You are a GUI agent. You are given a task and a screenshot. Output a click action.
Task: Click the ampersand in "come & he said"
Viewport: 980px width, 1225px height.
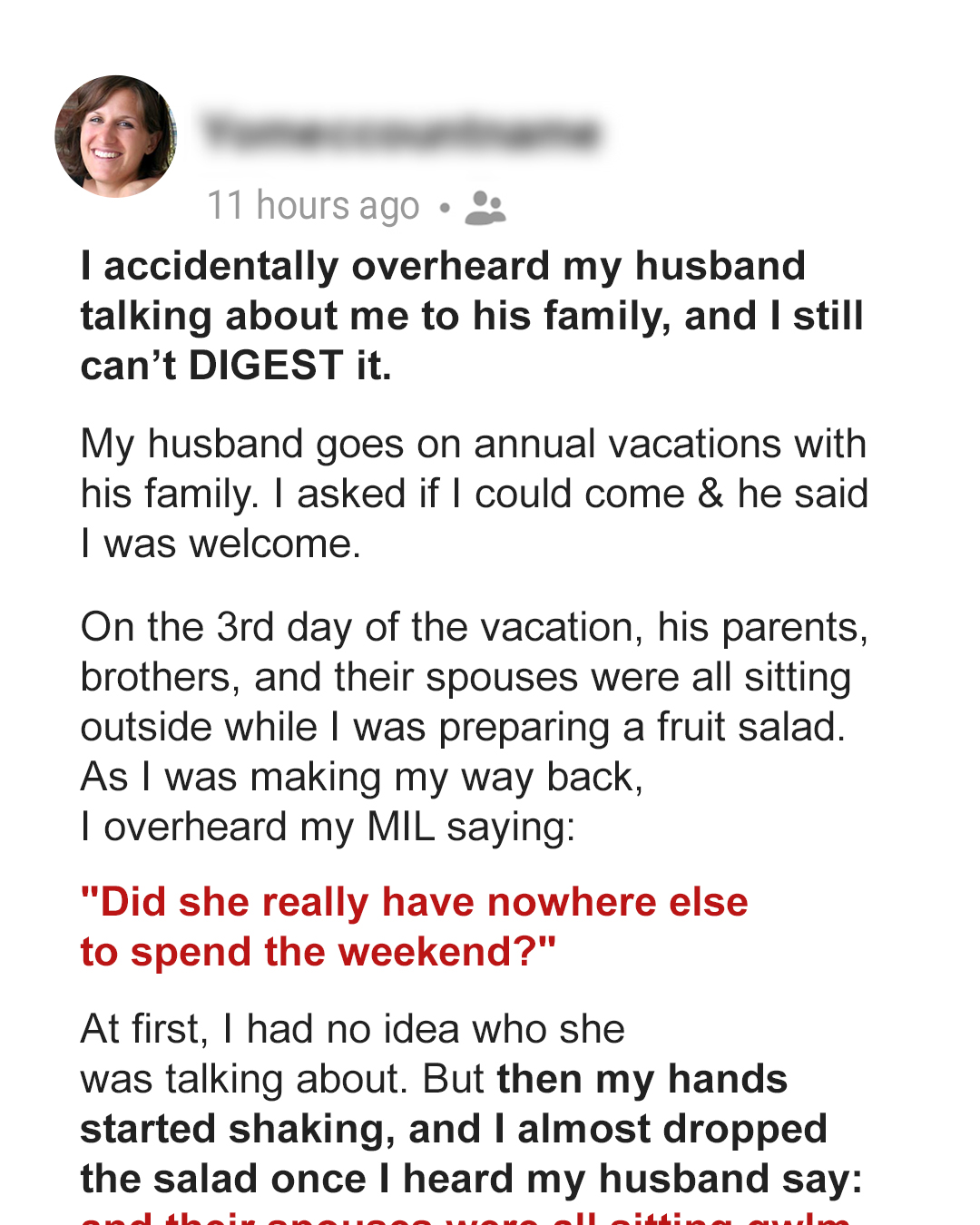(x=710, y=495)
